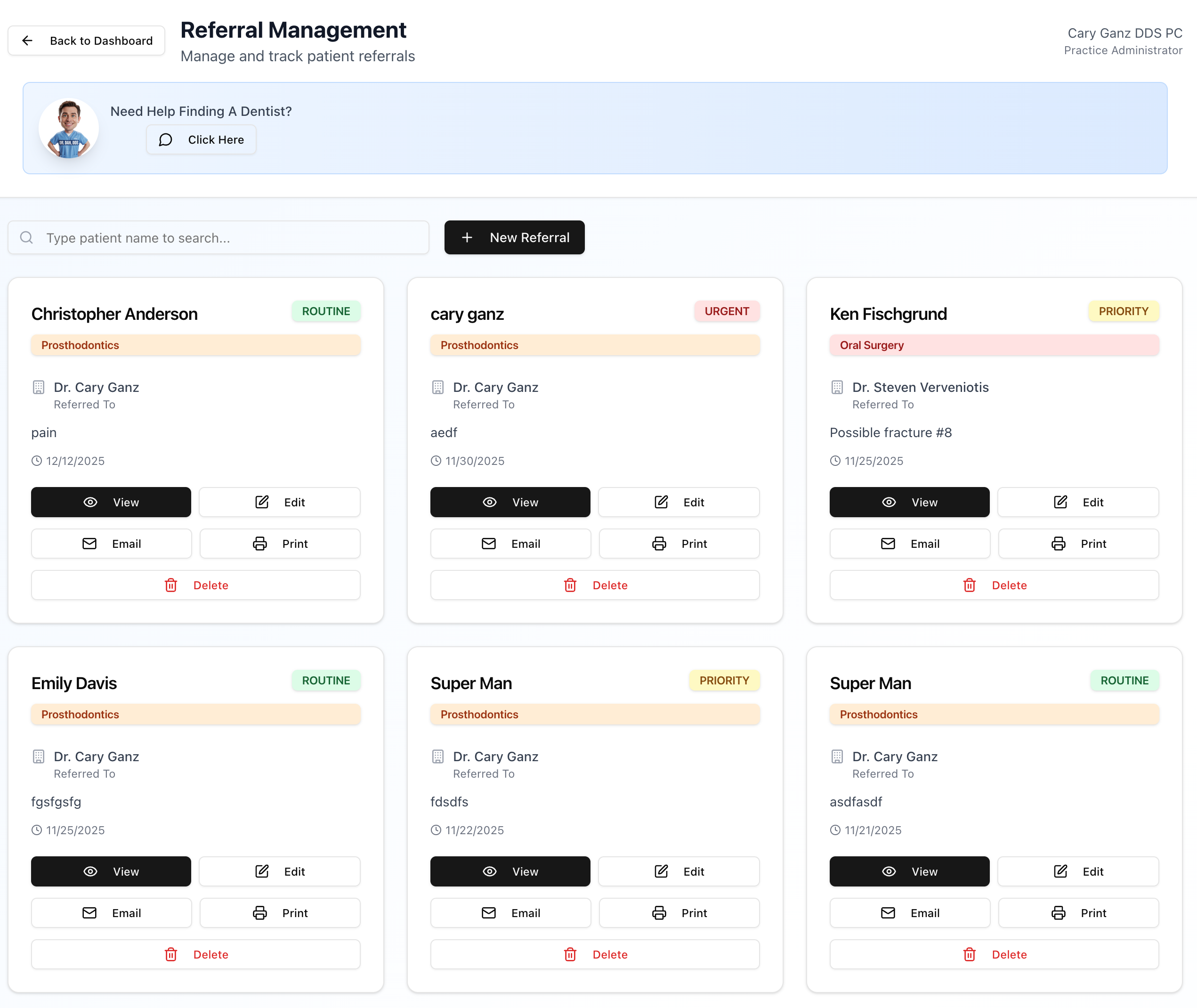
Task: Click the ROUTINE badge on Emily Davis card
Action: [326, 681]
